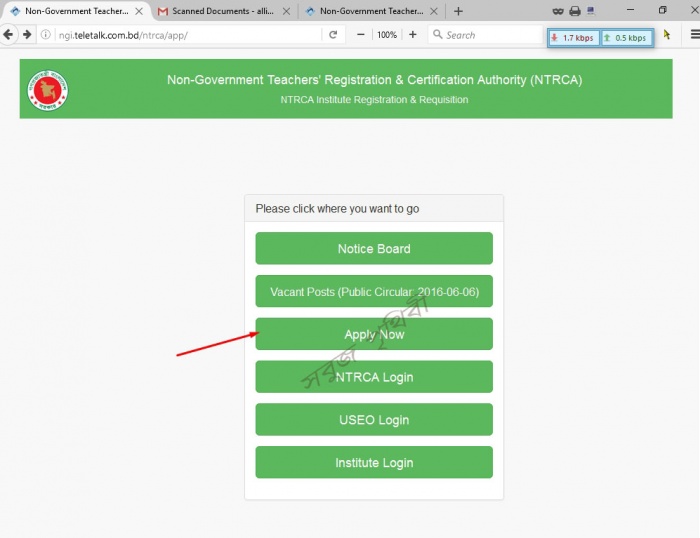Open Vacant Posts public circular button

tap(374, 291)
